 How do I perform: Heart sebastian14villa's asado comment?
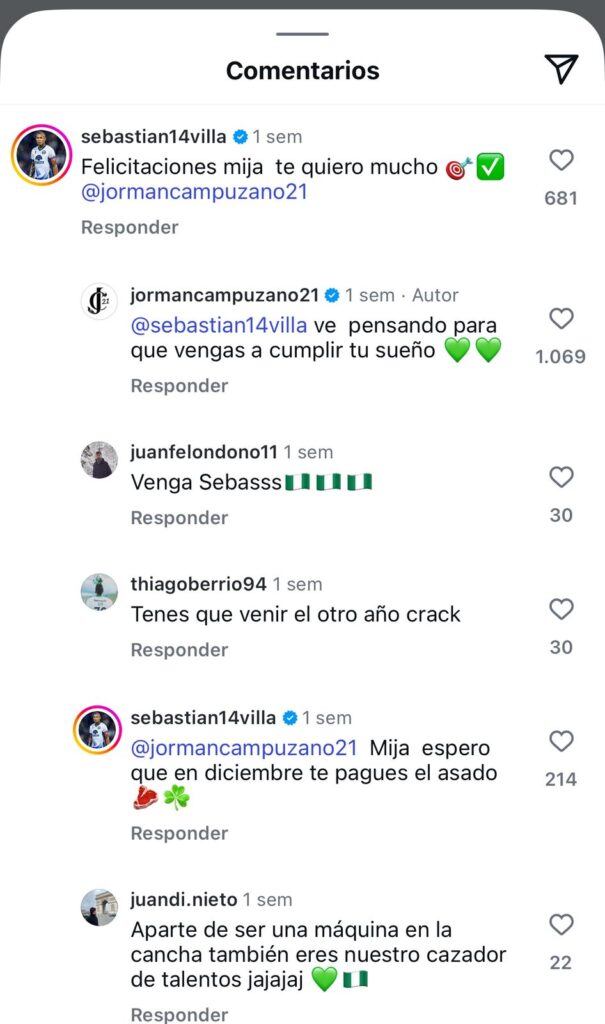tap(561, 741)
